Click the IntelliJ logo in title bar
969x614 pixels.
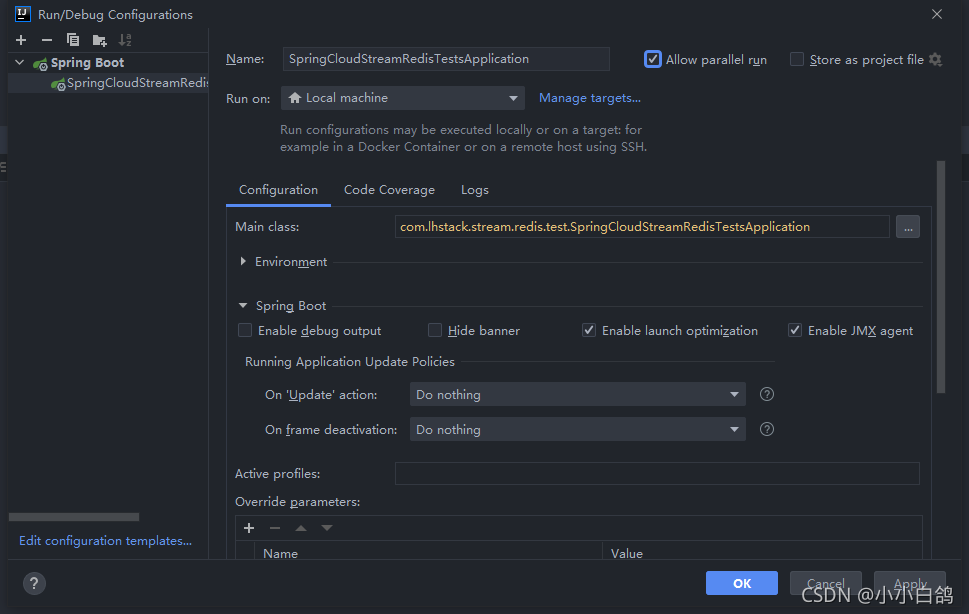coord(22,14)
